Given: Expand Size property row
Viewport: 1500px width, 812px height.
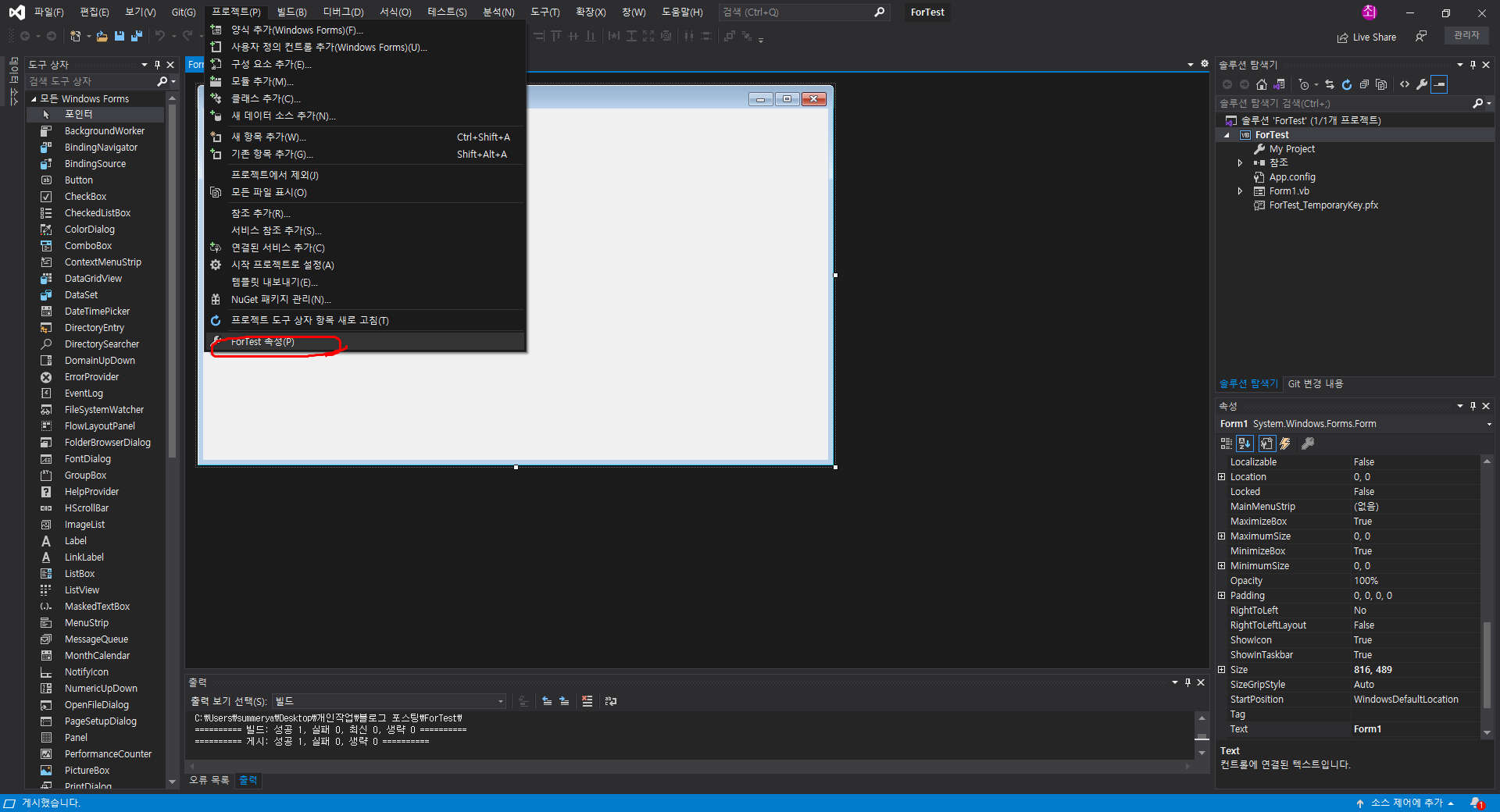Looking at the screenshot, I should [x=1222, y=670].
